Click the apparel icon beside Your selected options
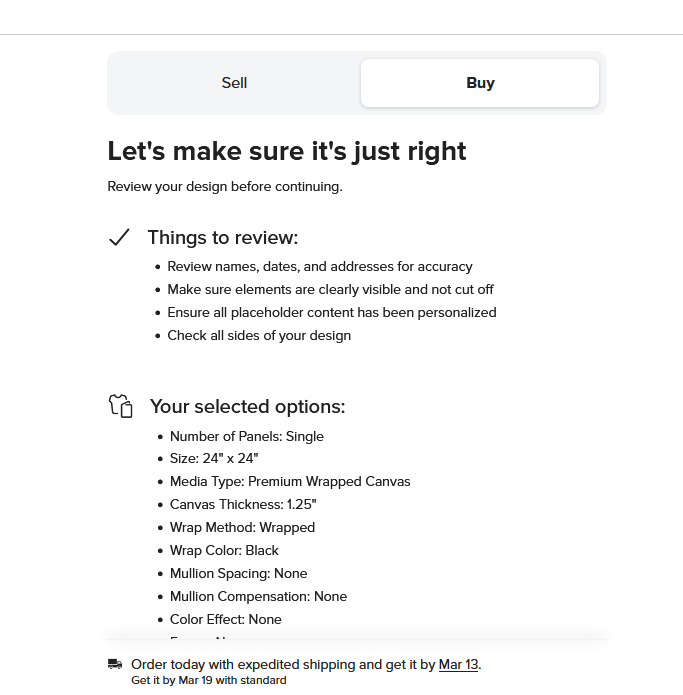The image size is (683, 695). 121,406
